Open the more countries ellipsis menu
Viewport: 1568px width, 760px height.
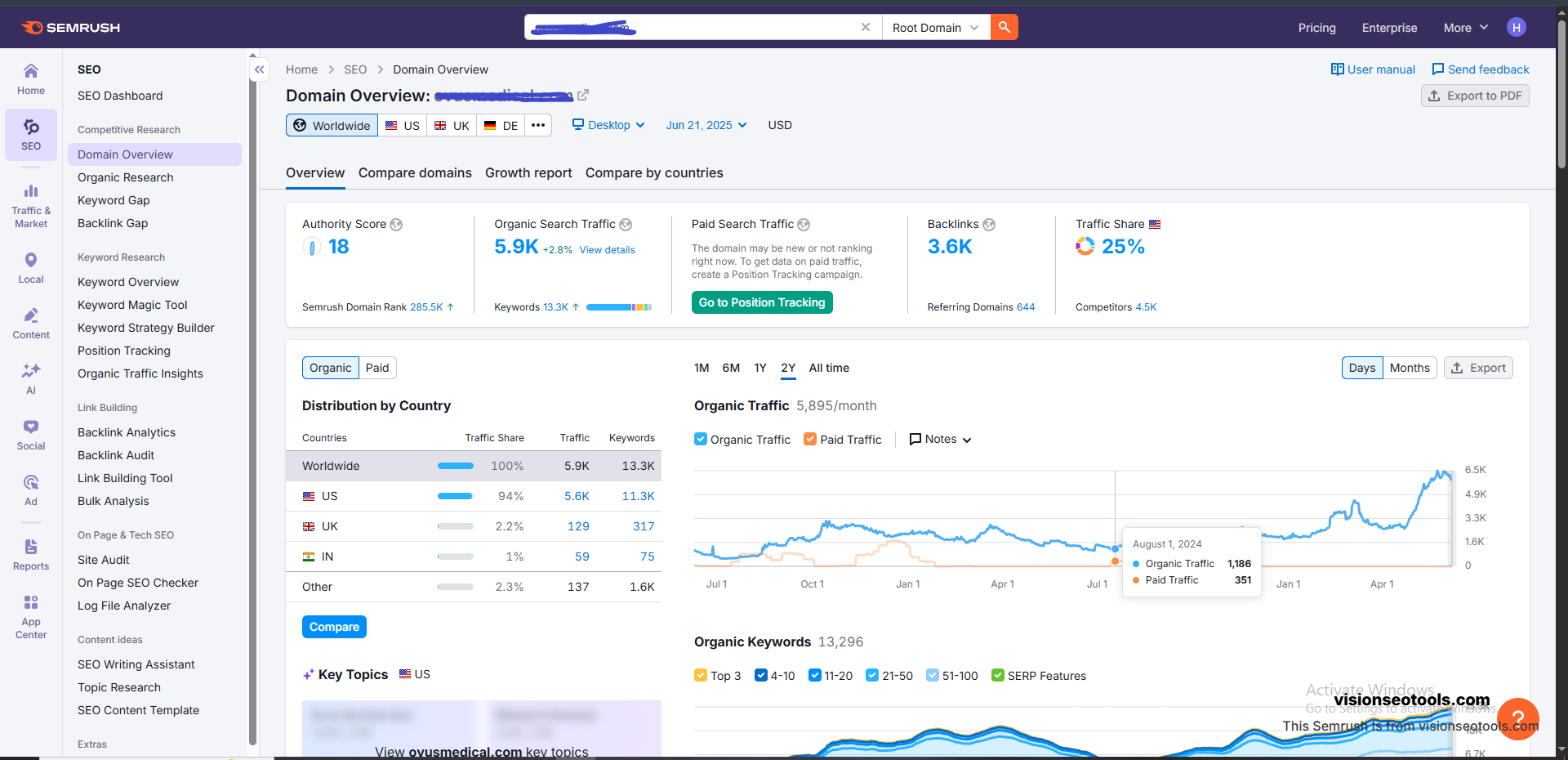[538, 125]
